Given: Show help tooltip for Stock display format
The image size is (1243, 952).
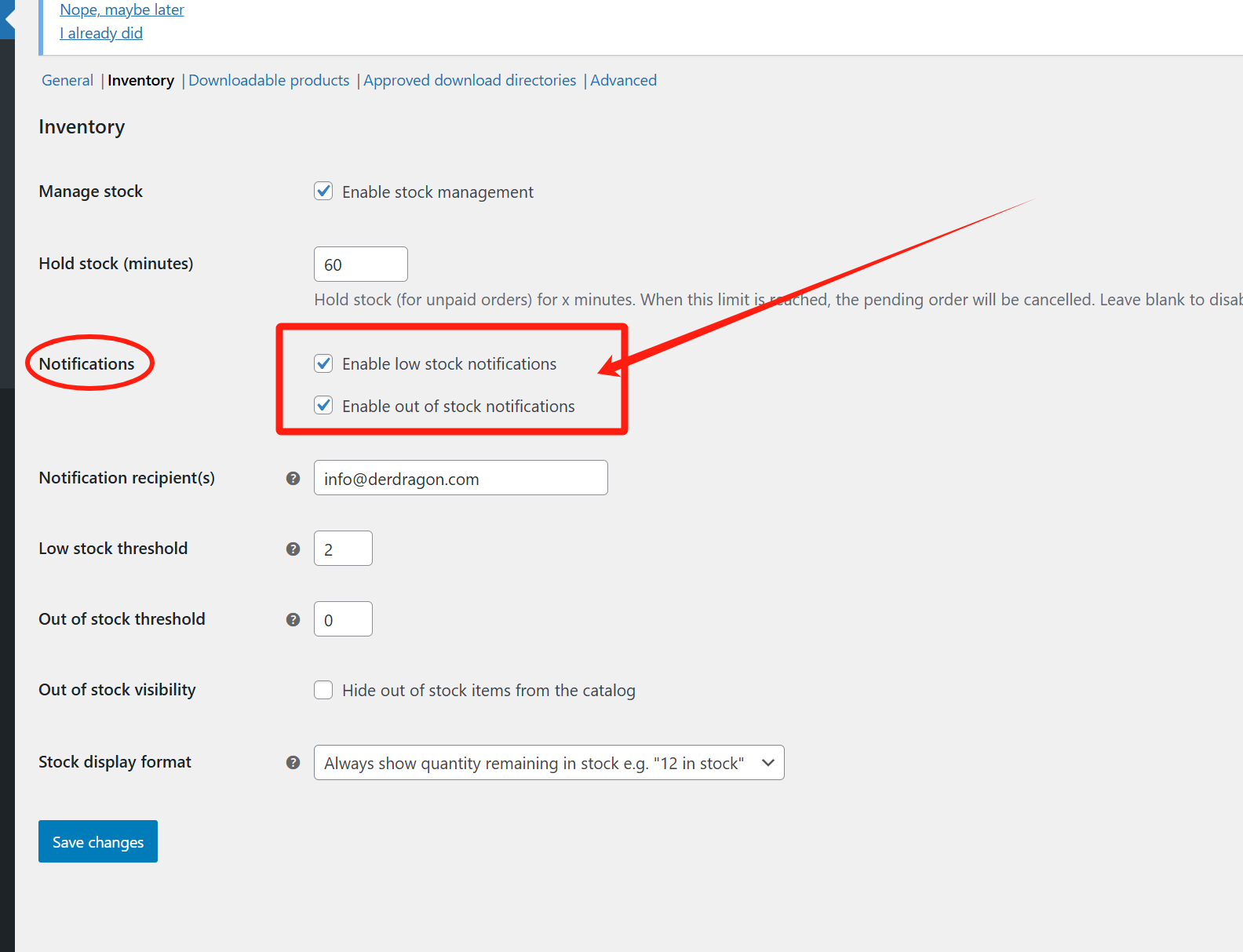Looking at the screenshot, I should [293, 762].
